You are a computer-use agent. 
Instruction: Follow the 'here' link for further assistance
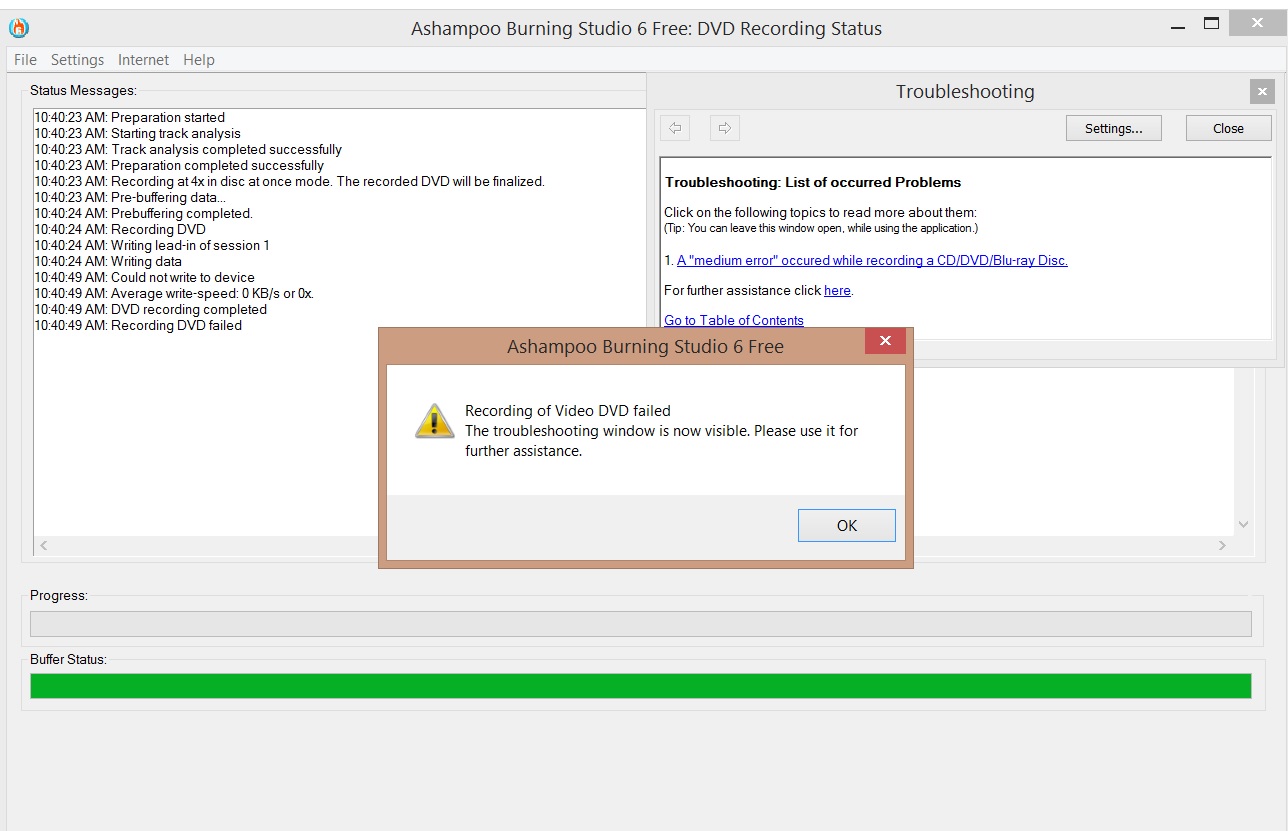pyautogui.click(x=837, y=290)
